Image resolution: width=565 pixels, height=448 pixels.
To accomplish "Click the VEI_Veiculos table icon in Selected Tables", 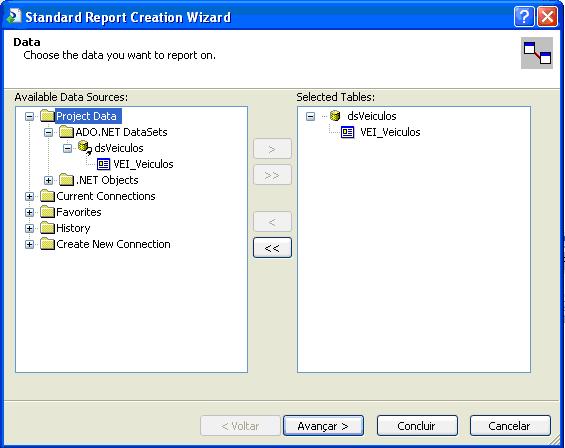I will (x=347, y=132).
